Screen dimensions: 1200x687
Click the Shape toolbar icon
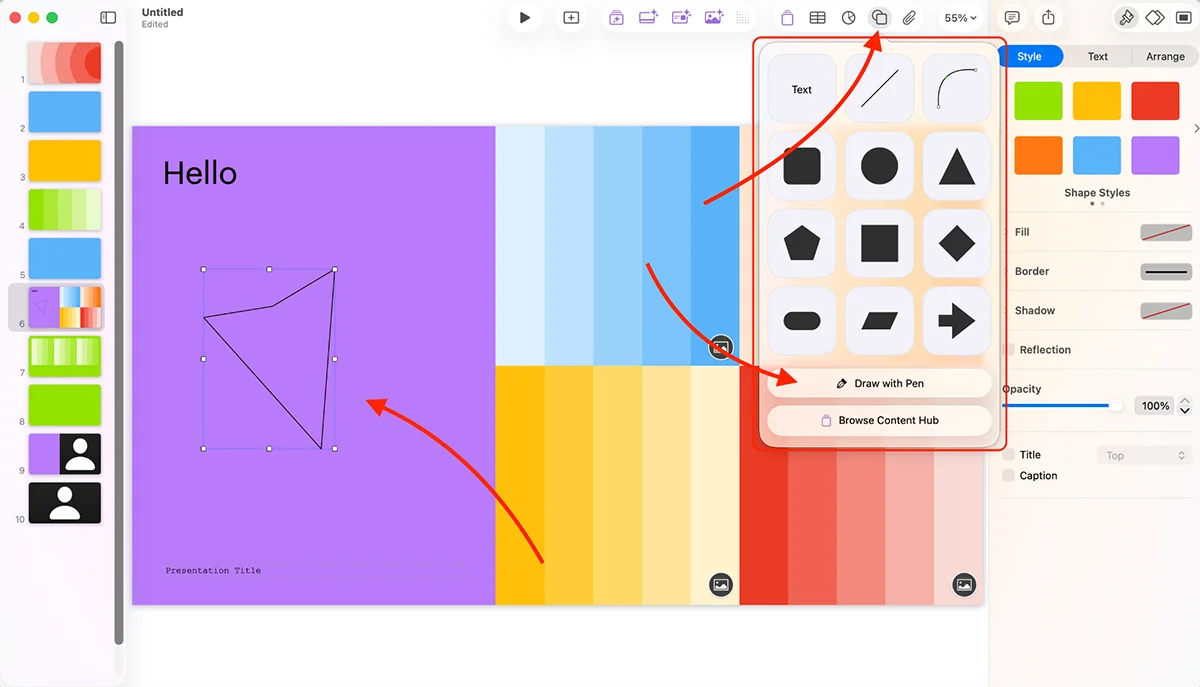tap(879, 17)
